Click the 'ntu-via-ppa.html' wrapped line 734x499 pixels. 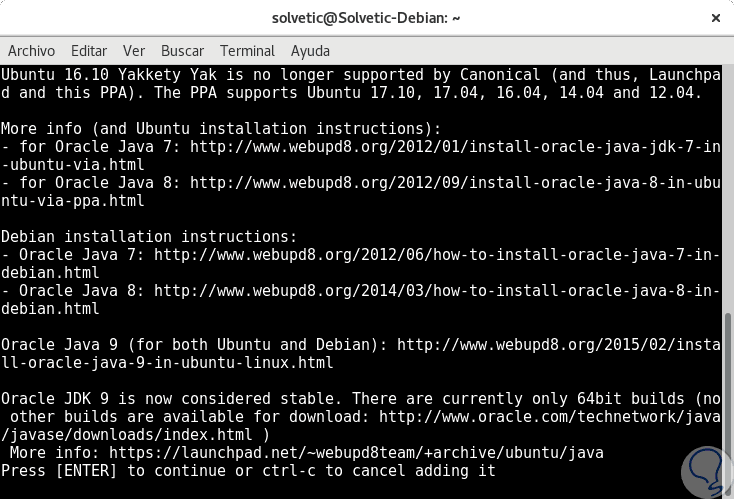pyautogui.click(x=73, y=200)
